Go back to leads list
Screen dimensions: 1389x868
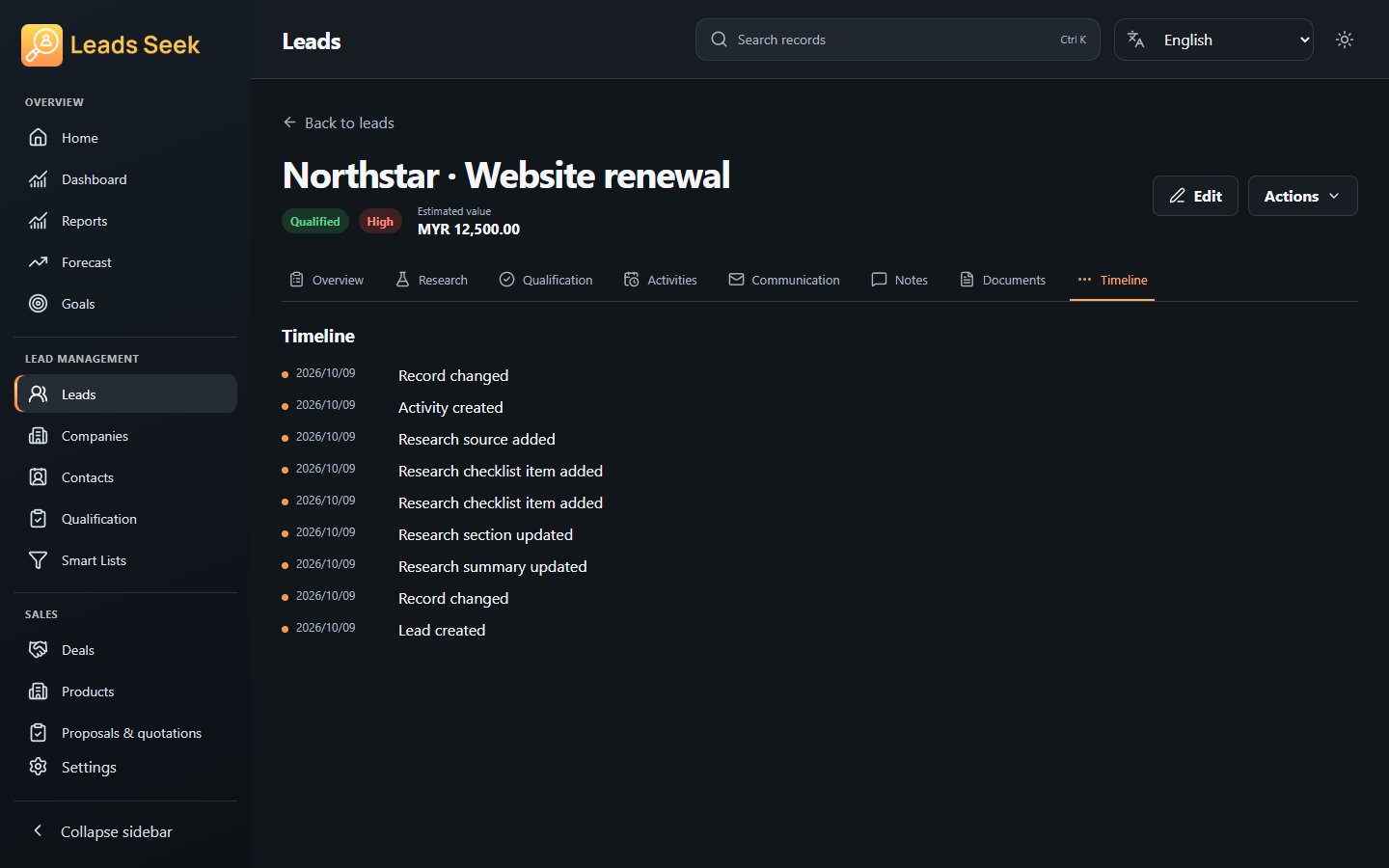point(339,122)
